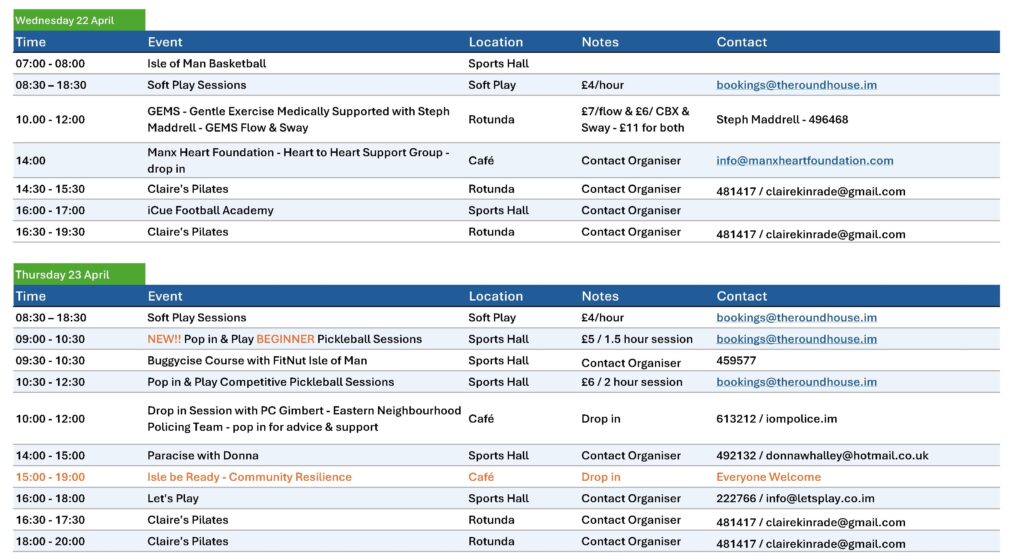The height and width of the screenshot is (560, 1024).
Task: Select the orange Isle be Ready event
Action: point(249,477)
